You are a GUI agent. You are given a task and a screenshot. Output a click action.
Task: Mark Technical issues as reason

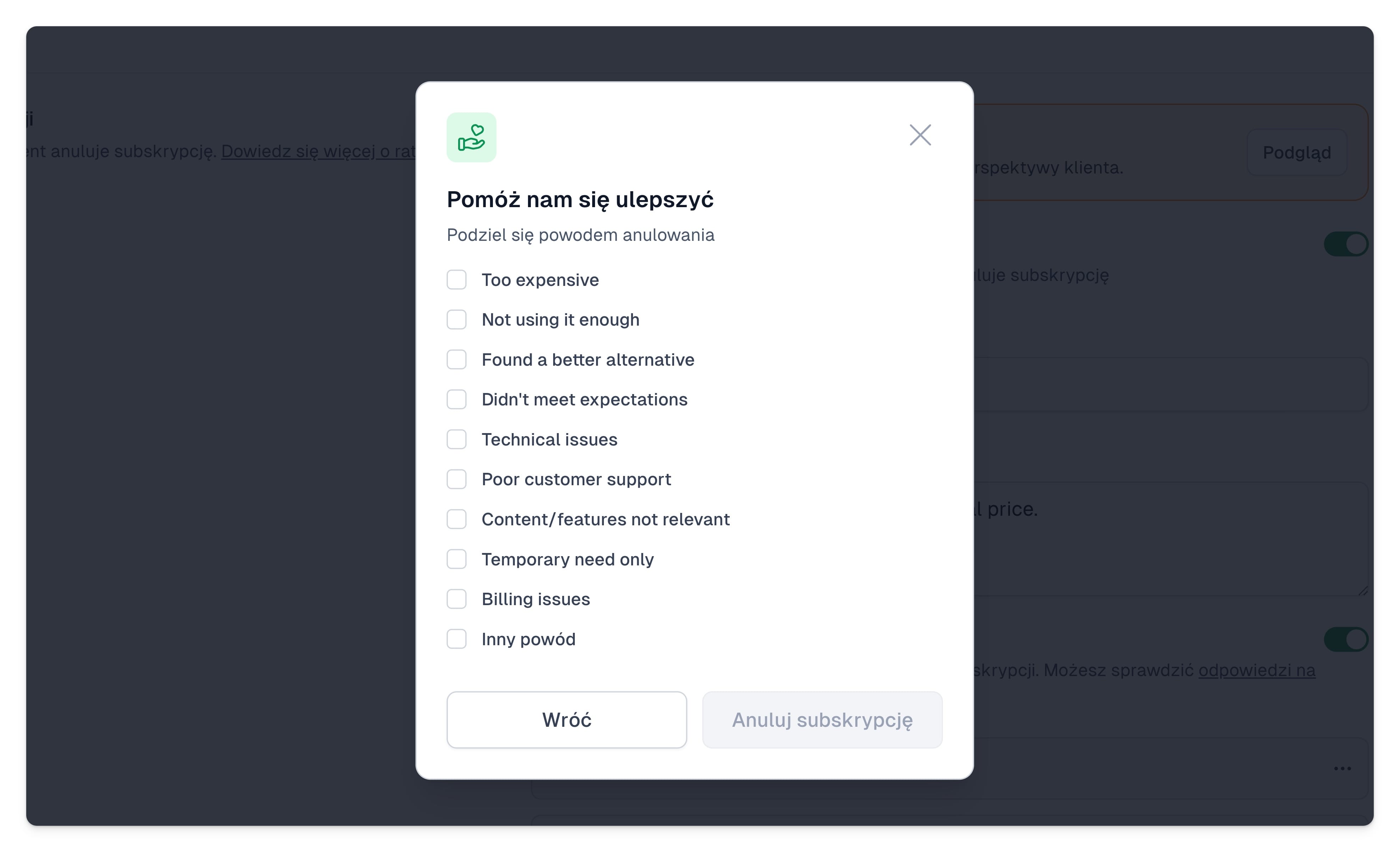coord(456,439)
